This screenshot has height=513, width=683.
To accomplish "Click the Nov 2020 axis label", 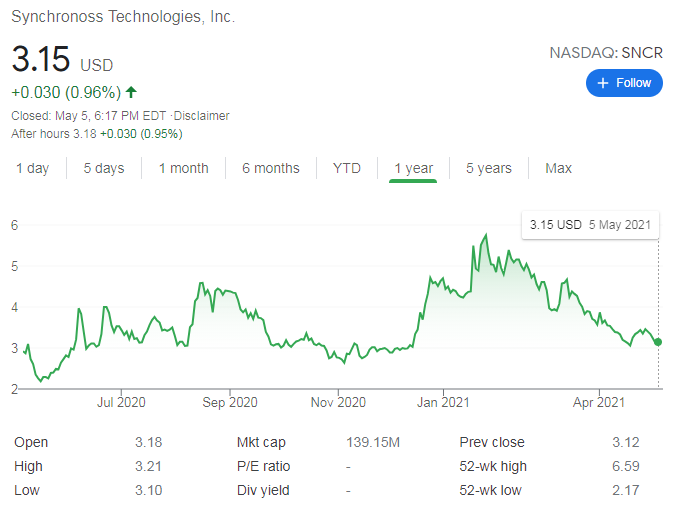I will (338, 402).
